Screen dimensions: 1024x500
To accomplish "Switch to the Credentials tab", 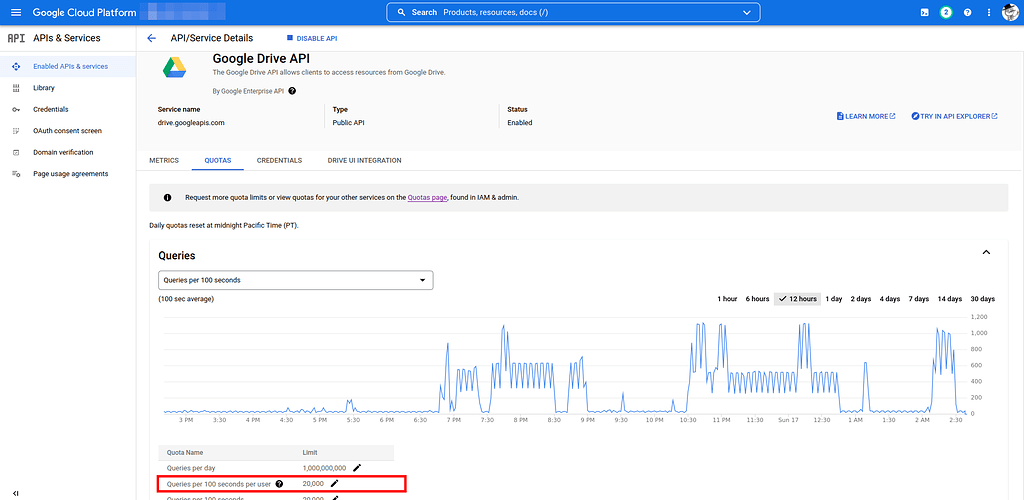I will pyautogui.click(x=280, y=161).
